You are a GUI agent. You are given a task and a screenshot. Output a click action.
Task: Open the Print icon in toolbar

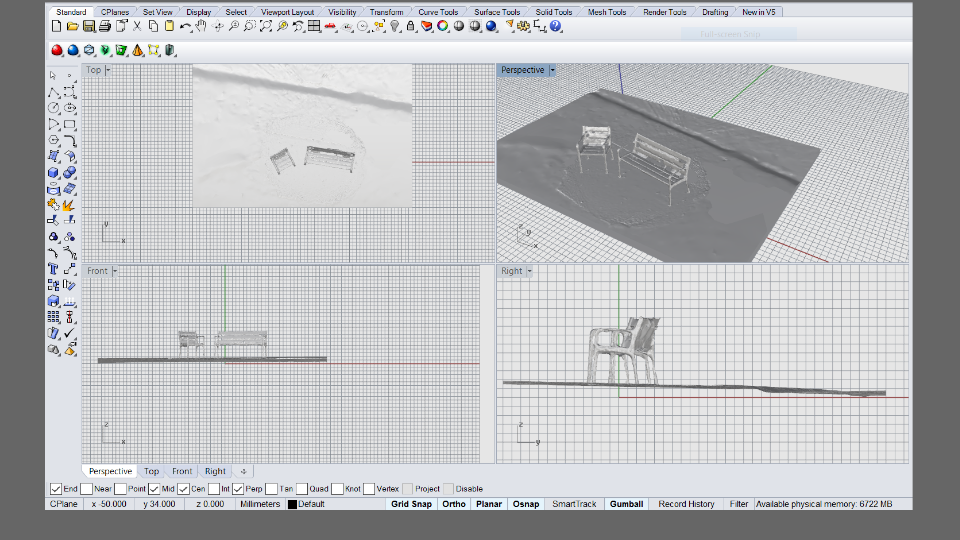pos(104,26)
